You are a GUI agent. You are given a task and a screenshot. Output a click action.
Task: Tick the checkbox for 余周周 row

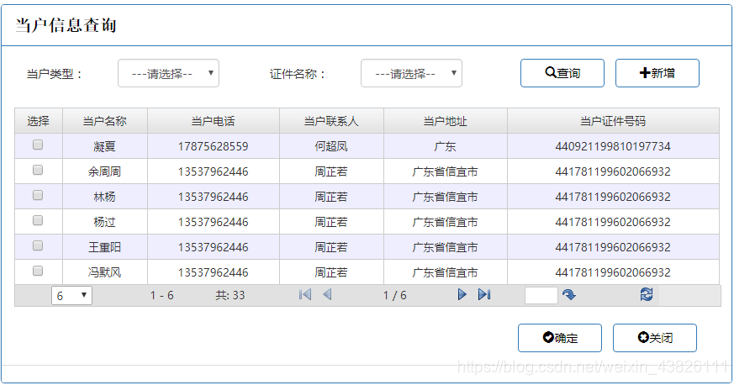tap(38, 170)
